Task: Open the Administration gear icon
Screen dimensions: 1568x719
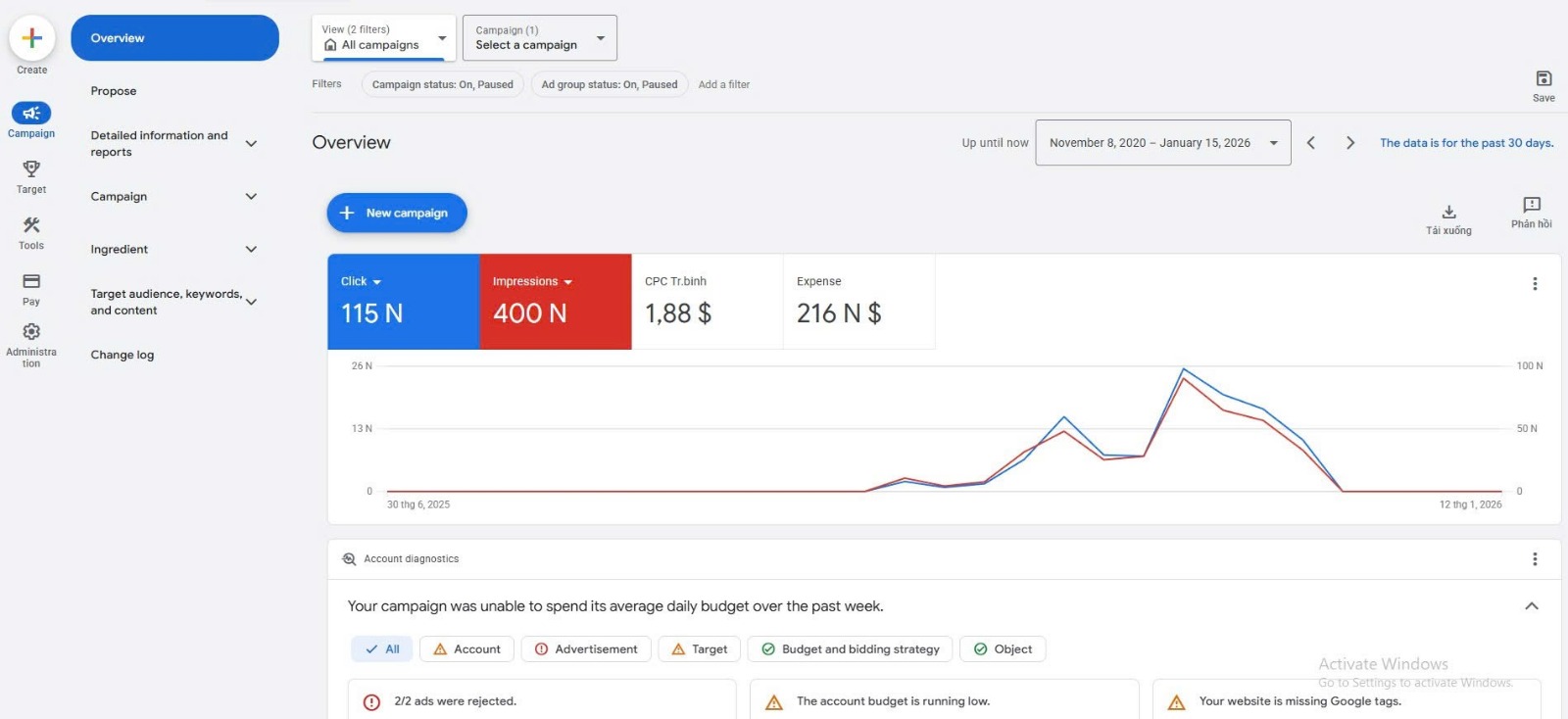Action: click(x=31, y=332)
